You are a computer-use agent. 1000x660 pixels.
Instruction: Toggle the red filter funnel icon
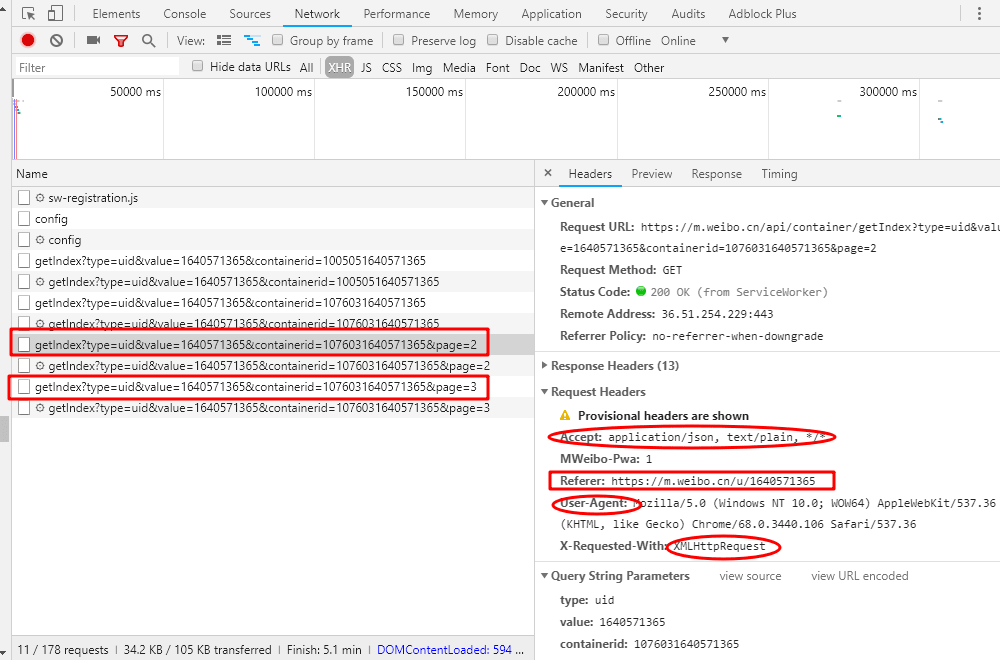(121, 40)
